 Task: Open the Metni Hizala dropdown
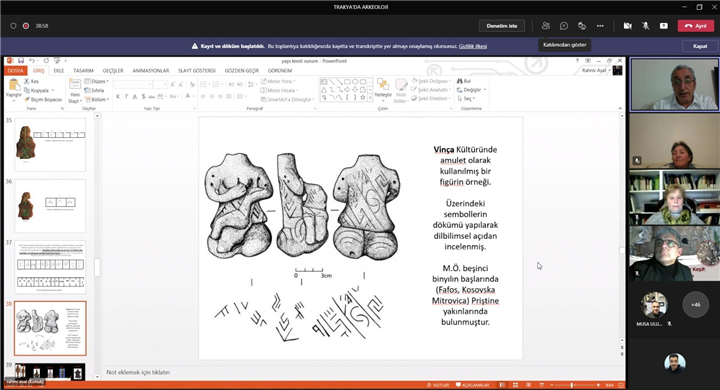tap(280, 90)
